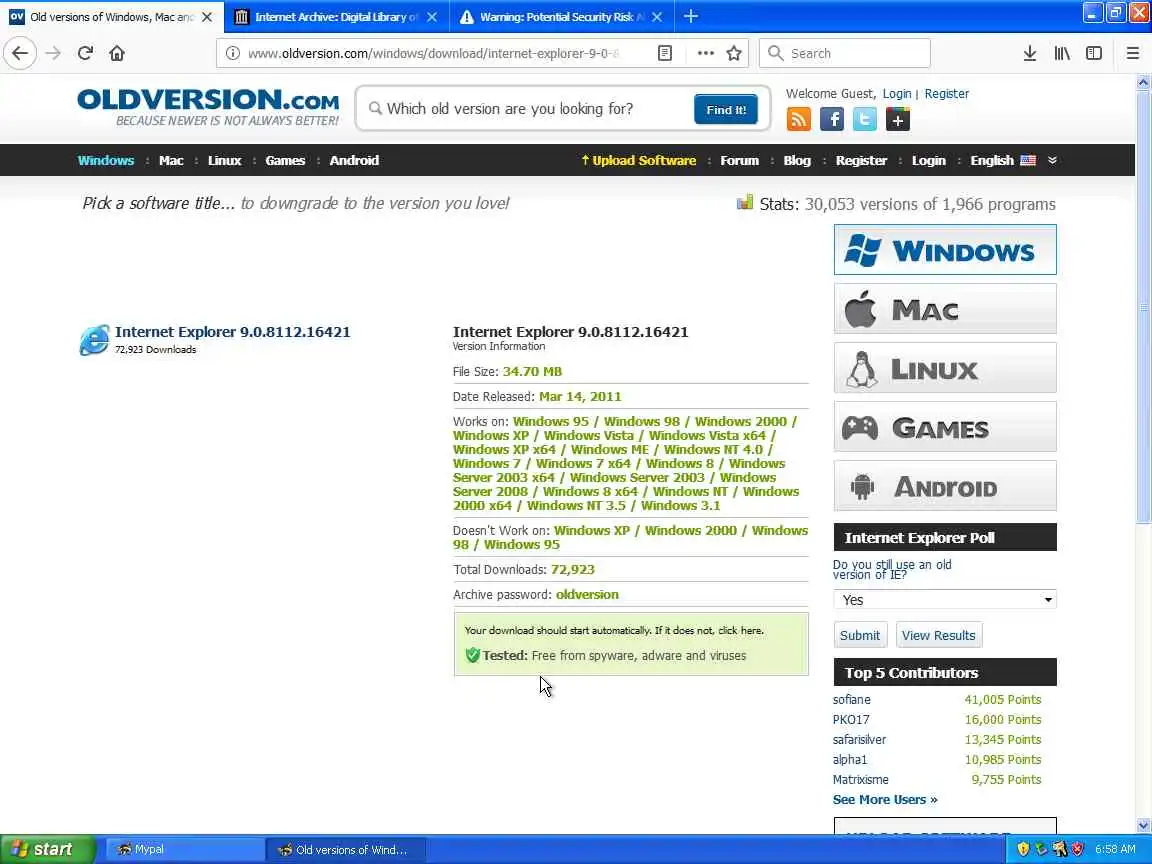This screenshot has height=864, width=1152.
Task: Switch to Mypal taskbar item
Action: tap(185, 849)
